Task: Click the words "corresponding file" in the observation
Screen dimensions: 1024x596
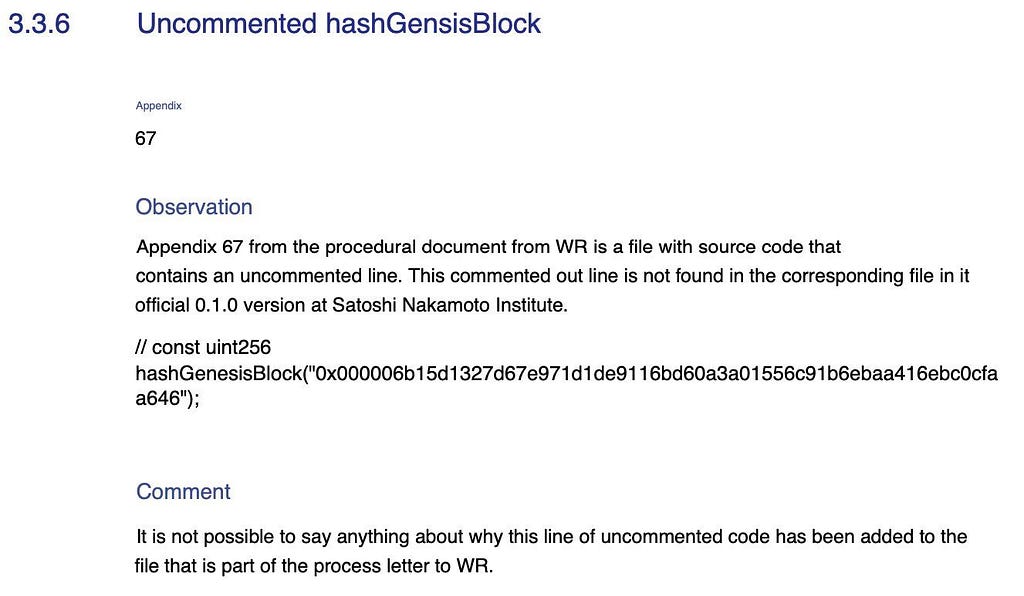Action: click(818, 275)
